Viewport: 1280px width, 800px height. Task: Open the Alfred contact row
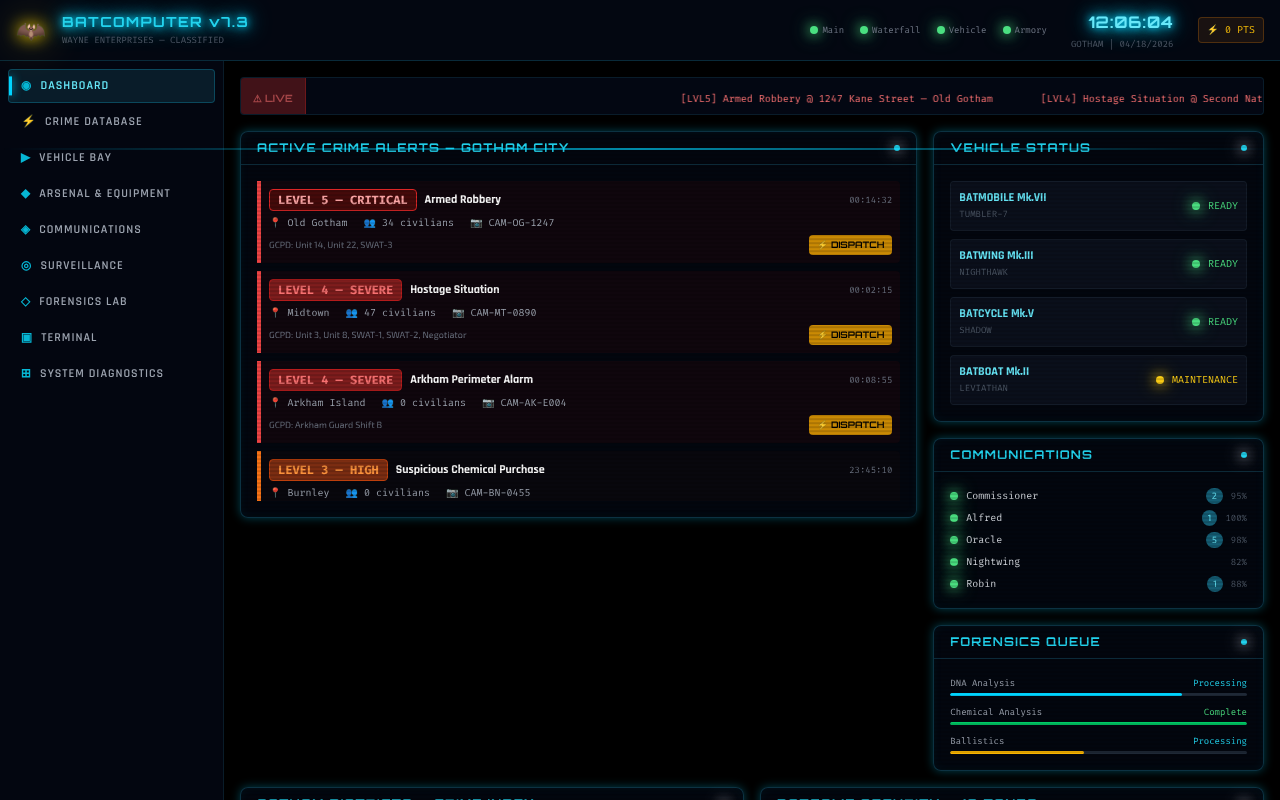click(1098, 518)
